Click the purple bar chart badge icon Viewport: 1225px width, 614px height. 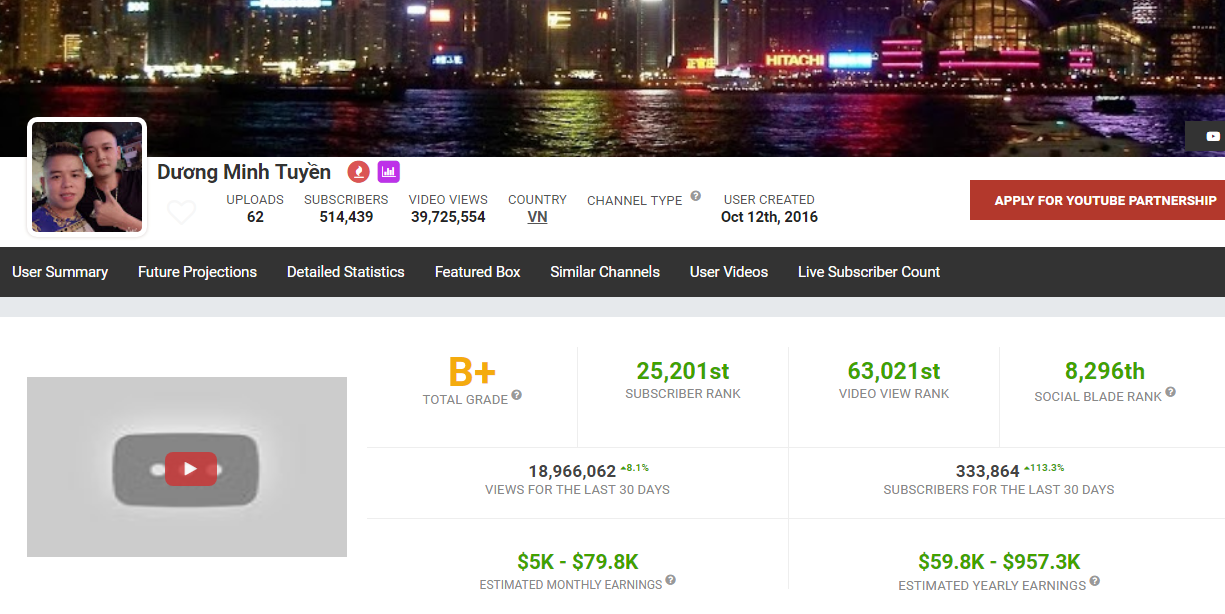point(389,172)
